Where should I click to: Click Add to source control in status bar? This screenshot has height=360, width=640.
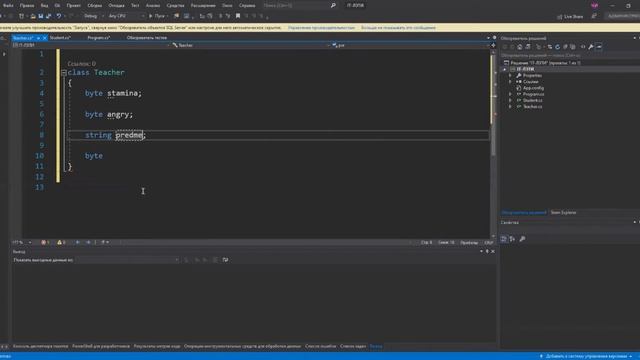tap(586, 356)
